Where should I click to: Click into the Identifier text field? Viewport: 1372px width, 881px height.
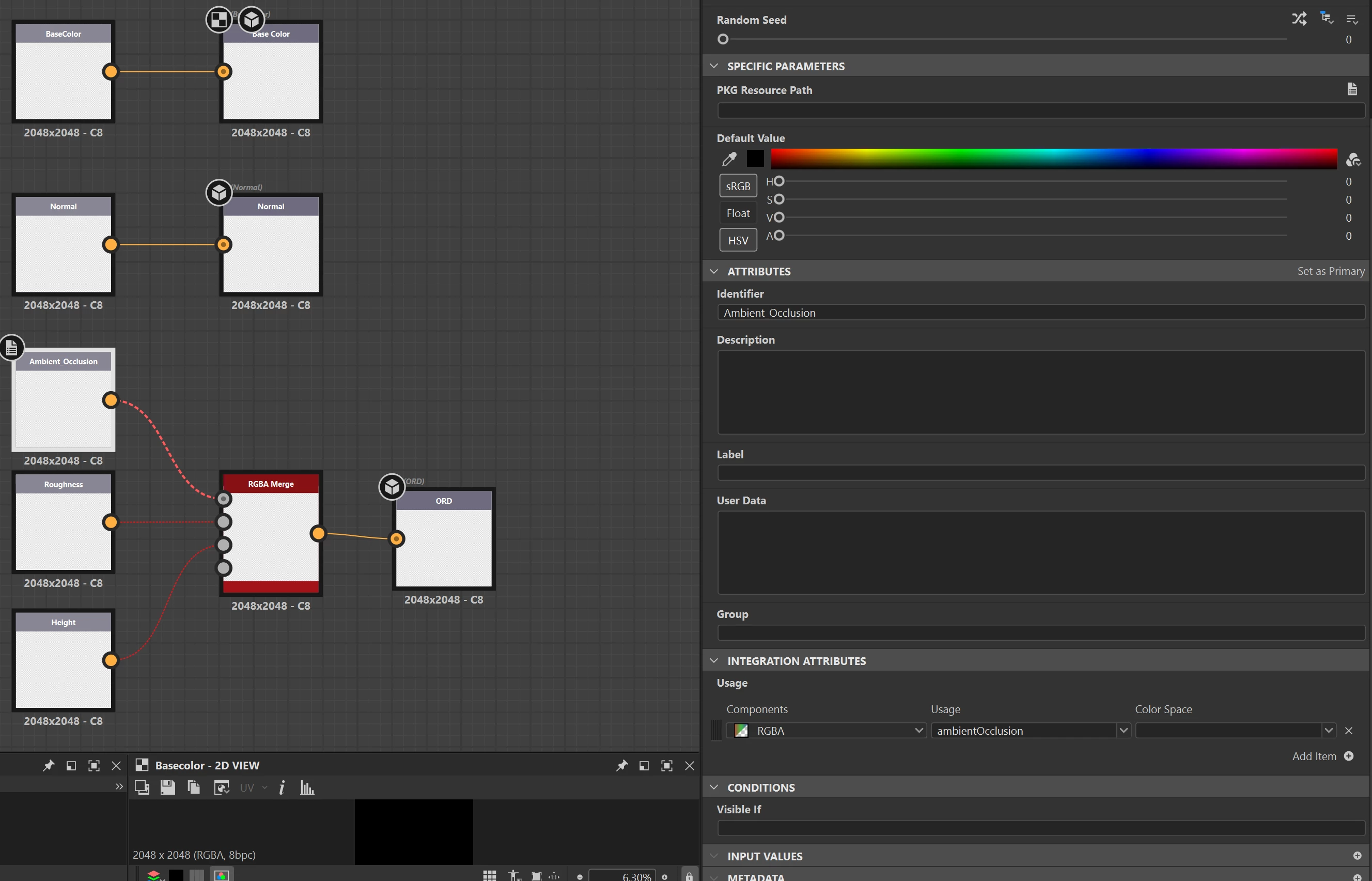[x=1040, y=313]
